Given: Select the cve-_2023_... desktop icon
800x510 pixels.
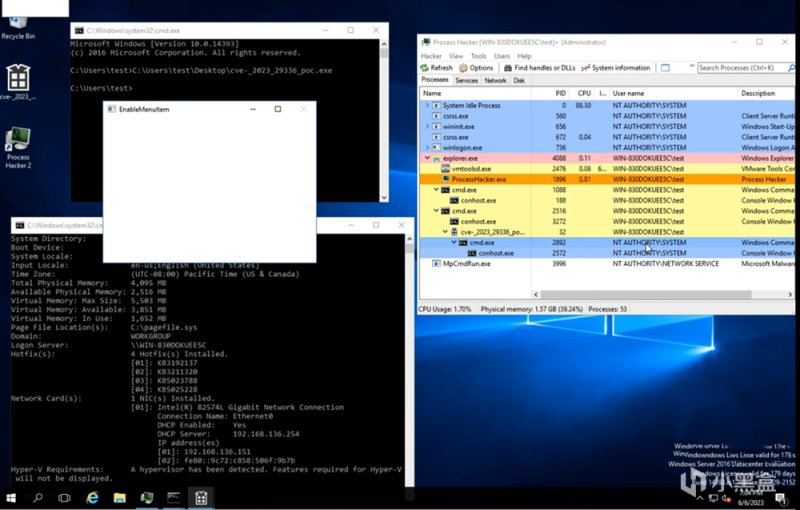Looking at the screenshot, I should click(x=18, y=82).
